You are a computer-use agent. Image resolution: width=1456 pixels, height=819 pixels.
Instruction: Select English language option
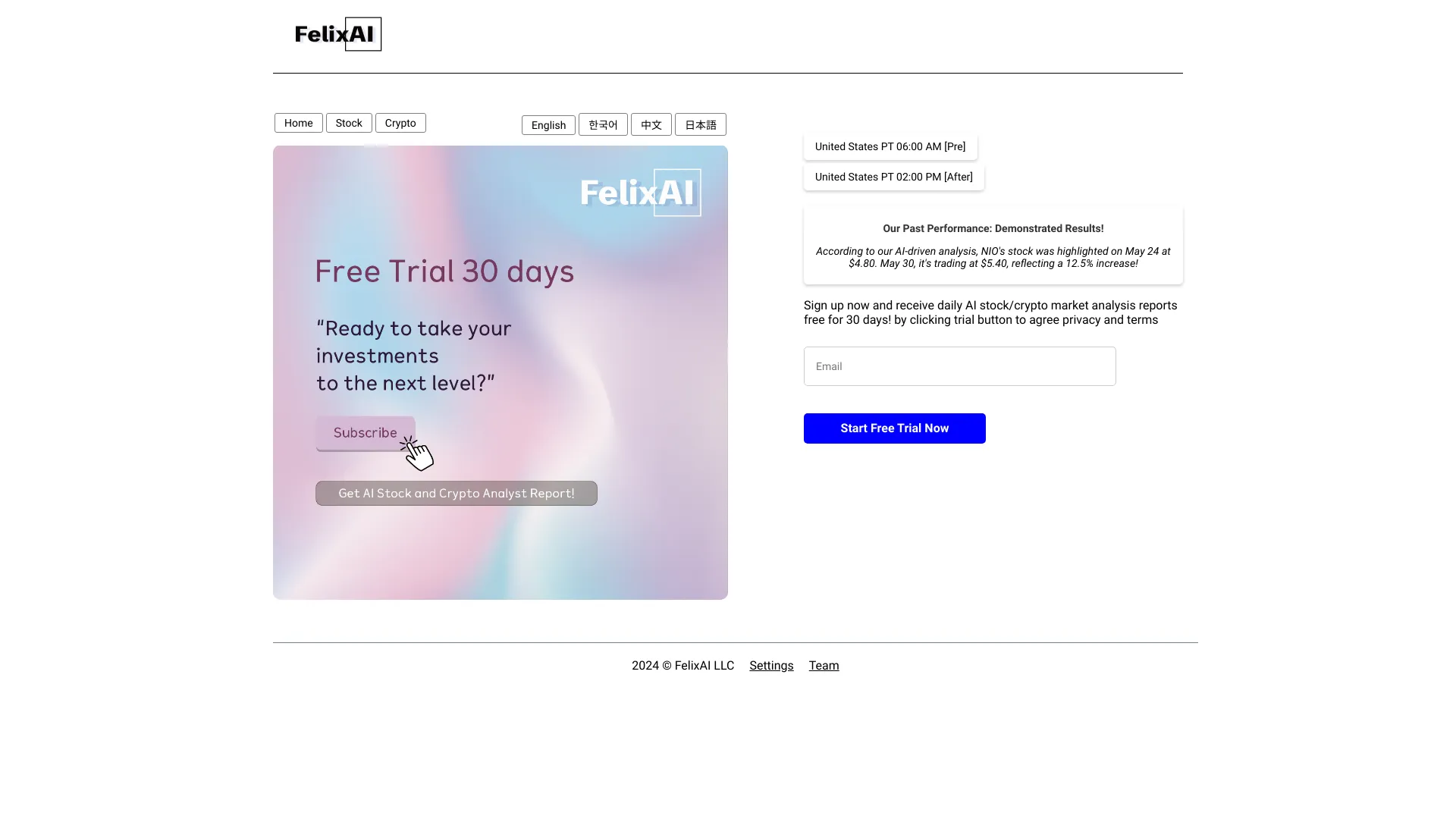(x=548, y=124)
